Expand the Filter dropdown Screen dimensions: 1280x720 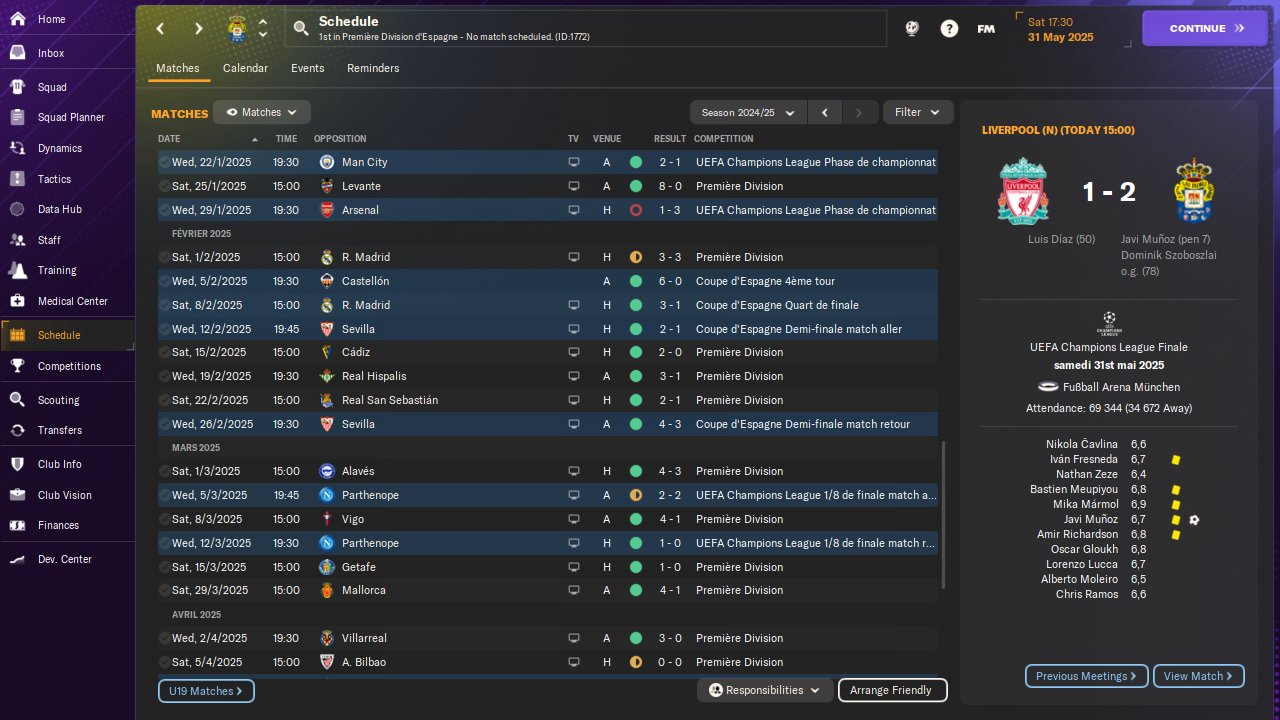tap(917, 113)
